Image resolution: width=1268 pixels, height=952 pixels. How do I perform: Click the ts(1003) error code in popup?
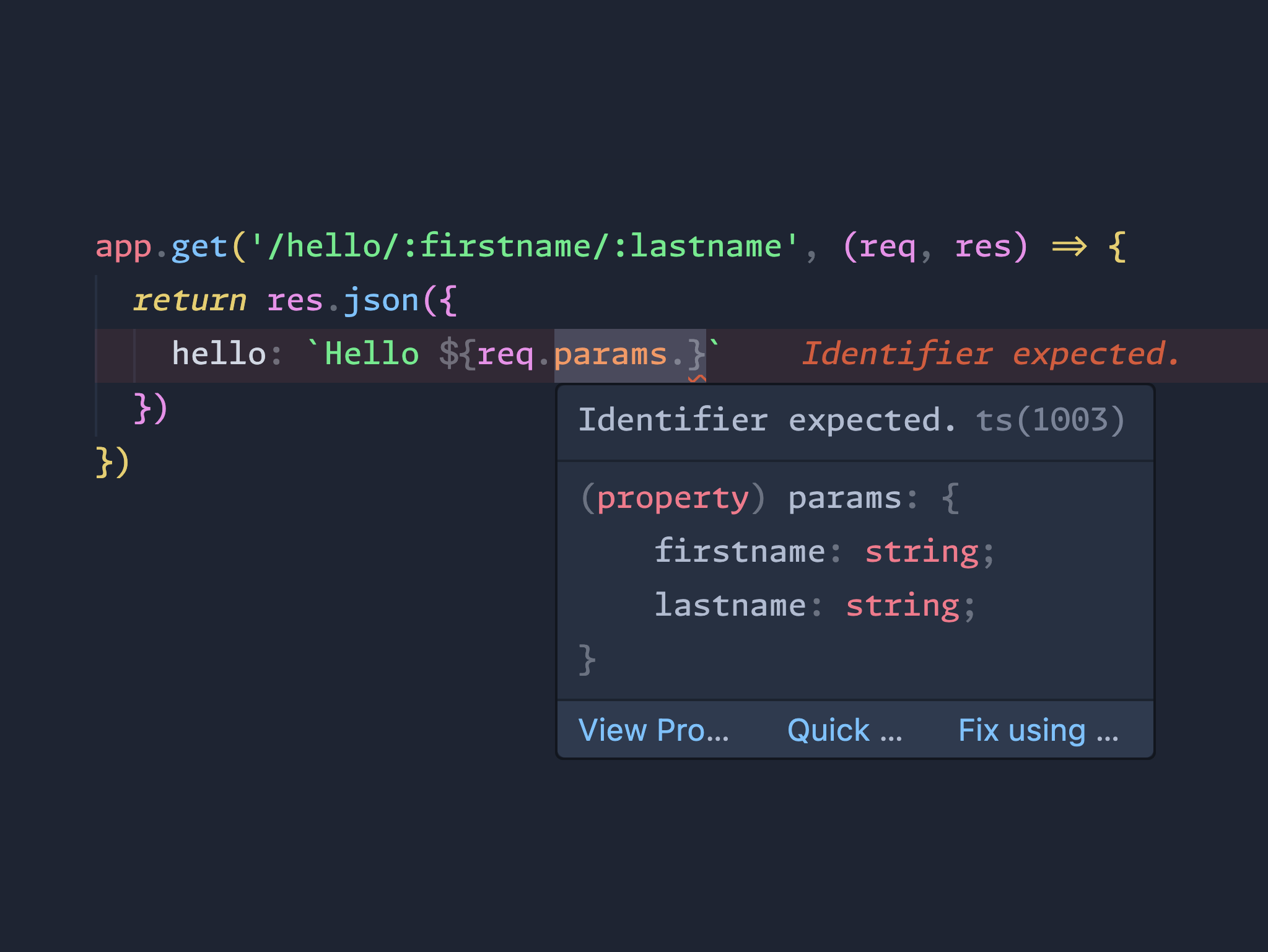point(1050,420)
